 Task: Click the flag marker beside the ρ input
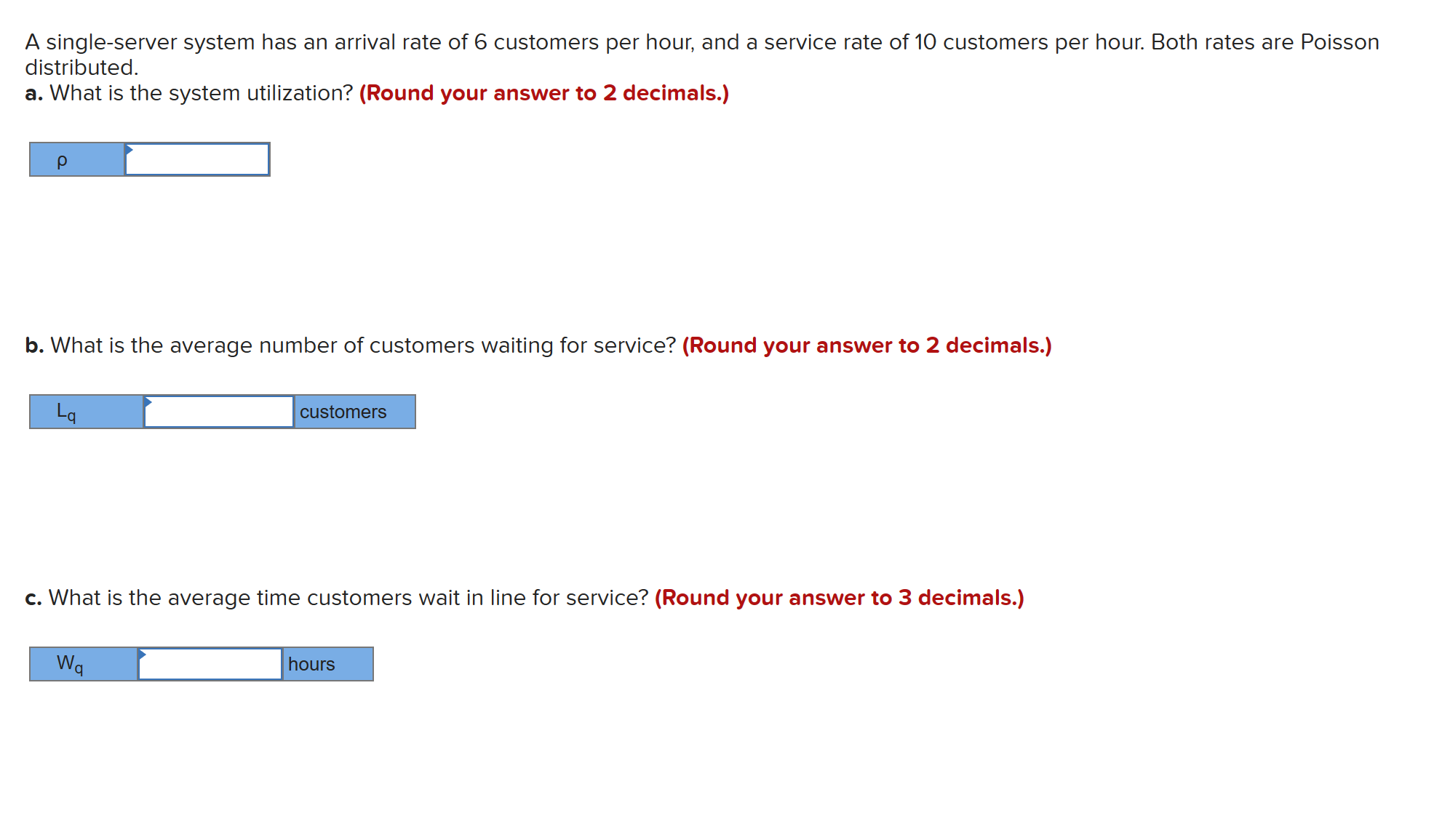(128, 149)
